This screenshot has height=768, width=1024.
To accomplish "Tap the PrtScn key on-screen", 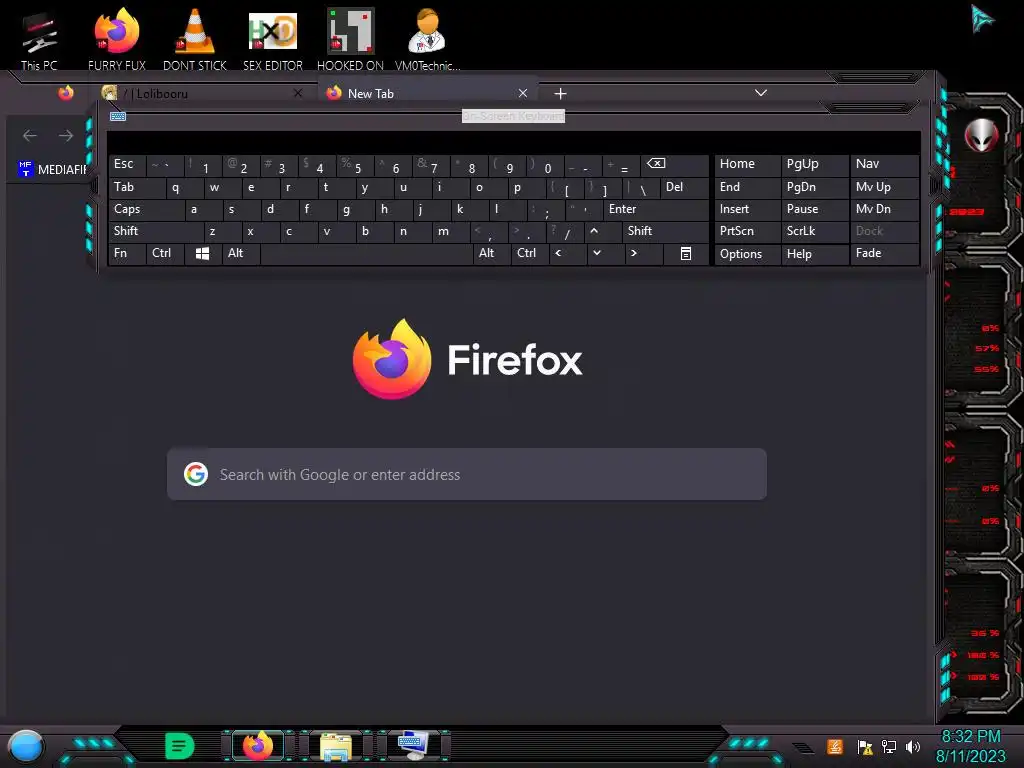I will coord(748,231).
